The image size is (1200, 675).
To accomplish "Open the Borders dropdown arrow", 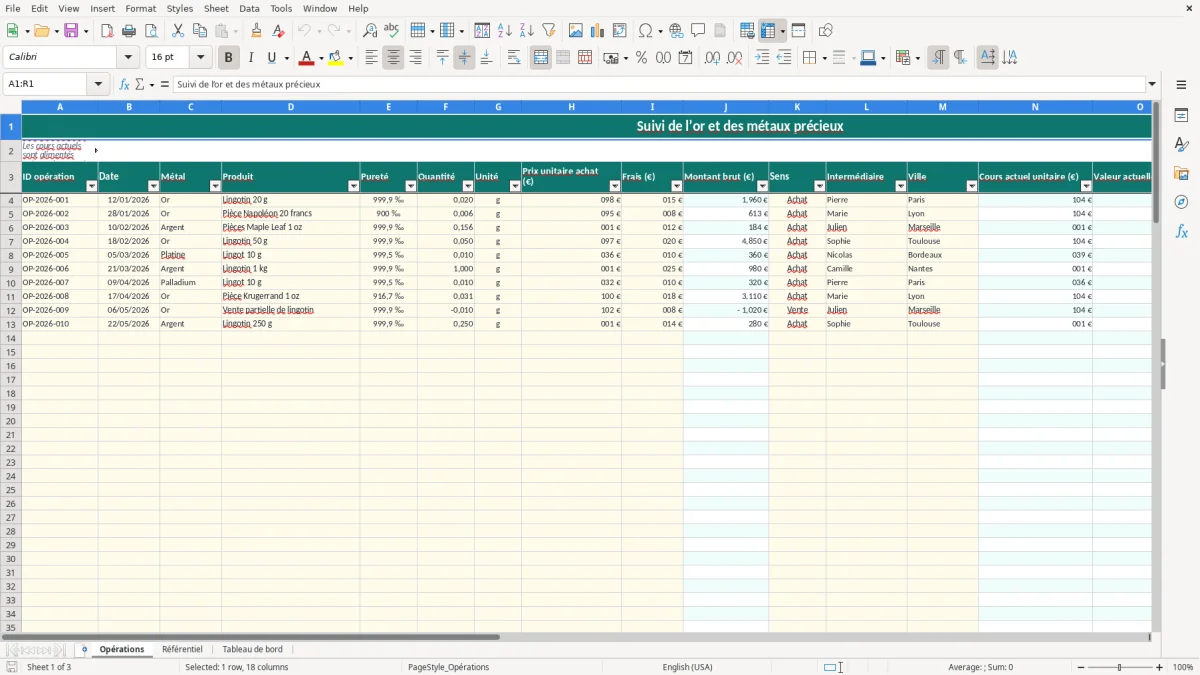I will [824, 58].
